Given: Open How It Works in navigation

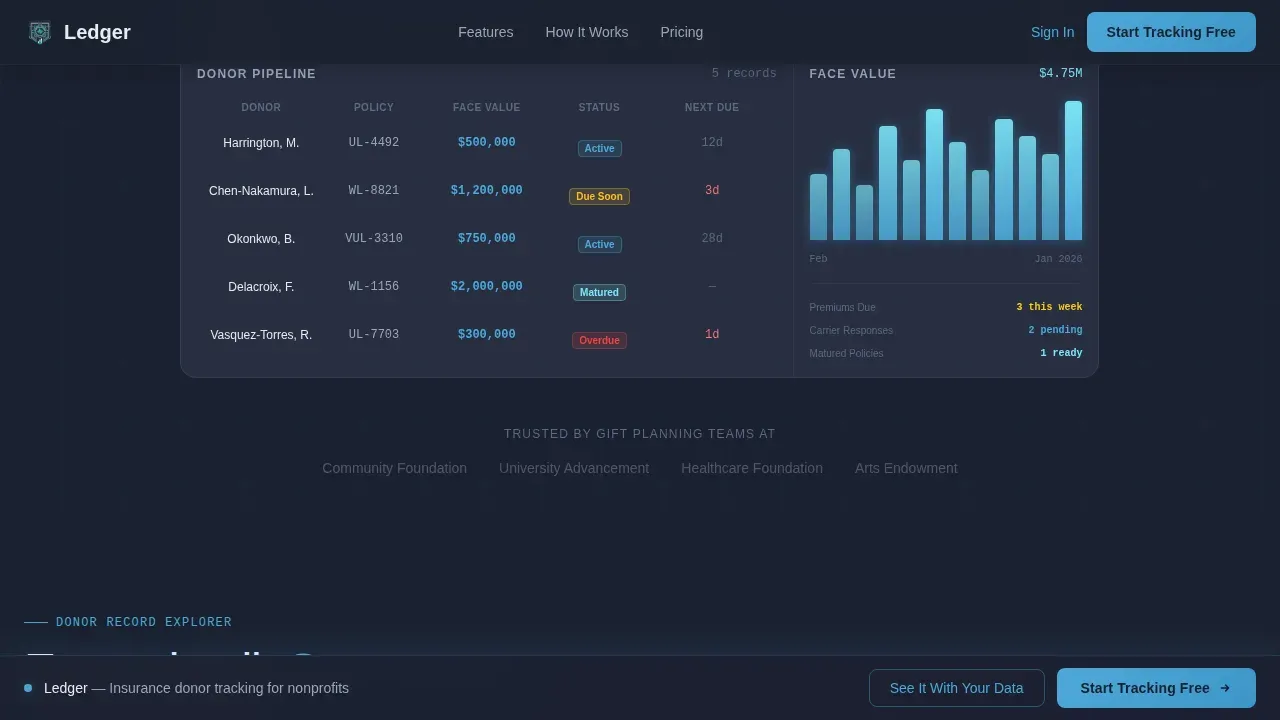Looking at the screenshot, I should pyautogui.click(x=587, y=32).
